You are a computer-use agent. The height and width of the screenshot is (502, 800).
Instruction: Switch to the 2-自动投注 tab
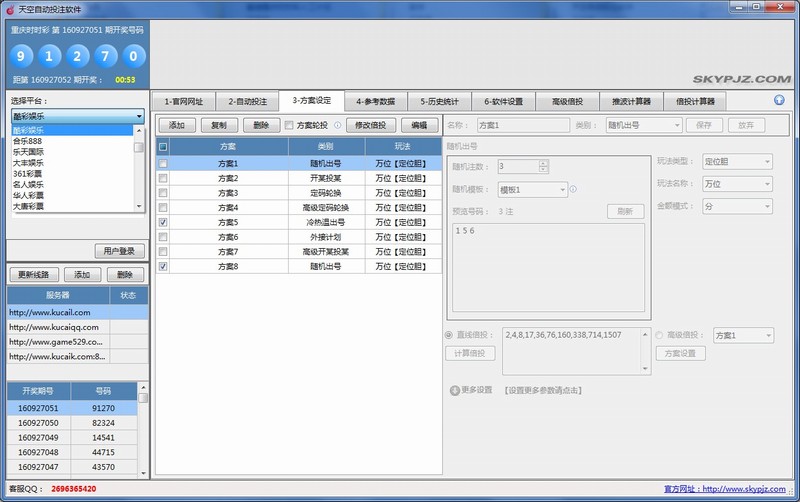tap(246, 101)
